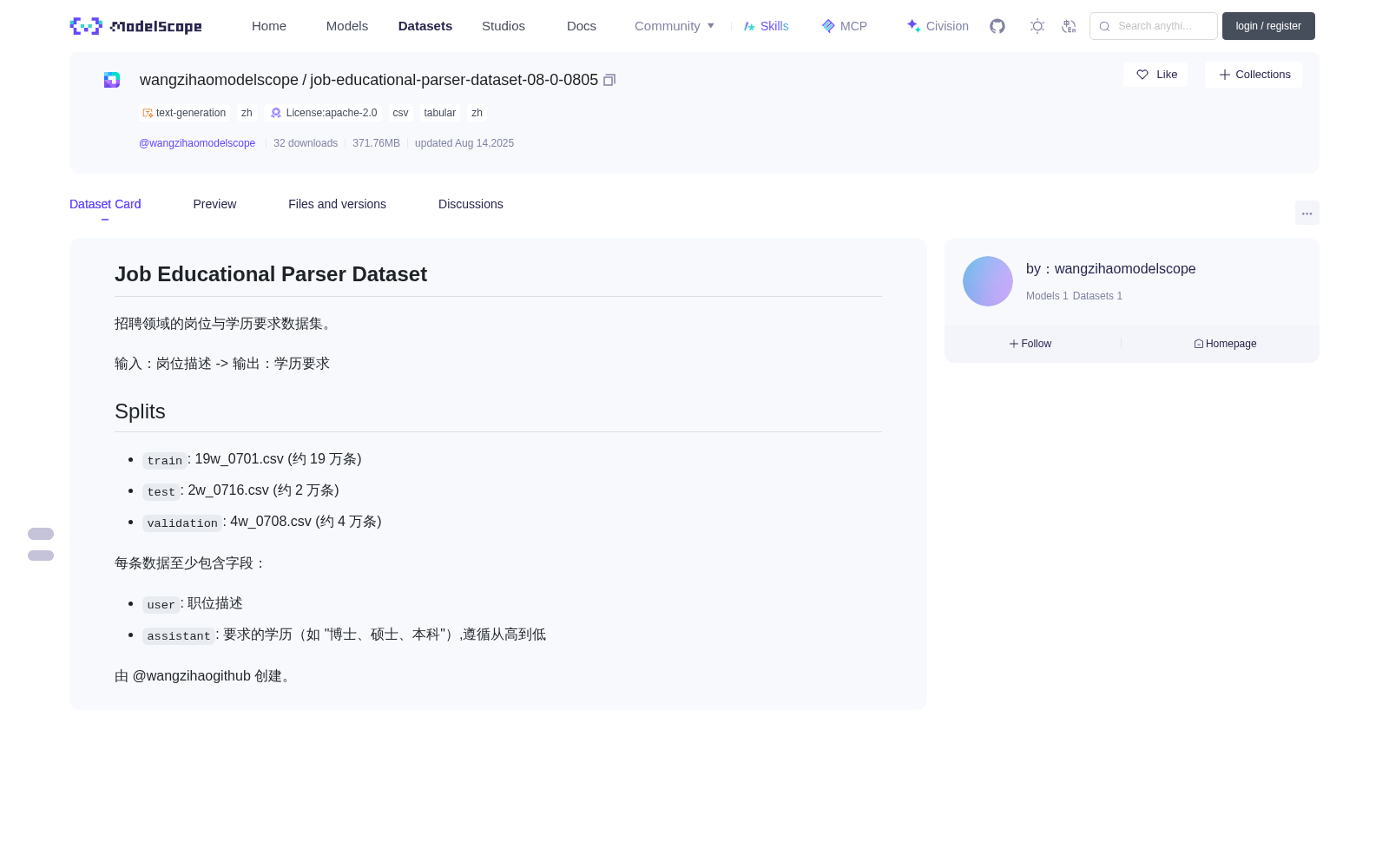This screenshot has height=868, width=1389.
Task: Open the three-dots more options button
Action: point(1307,213)
